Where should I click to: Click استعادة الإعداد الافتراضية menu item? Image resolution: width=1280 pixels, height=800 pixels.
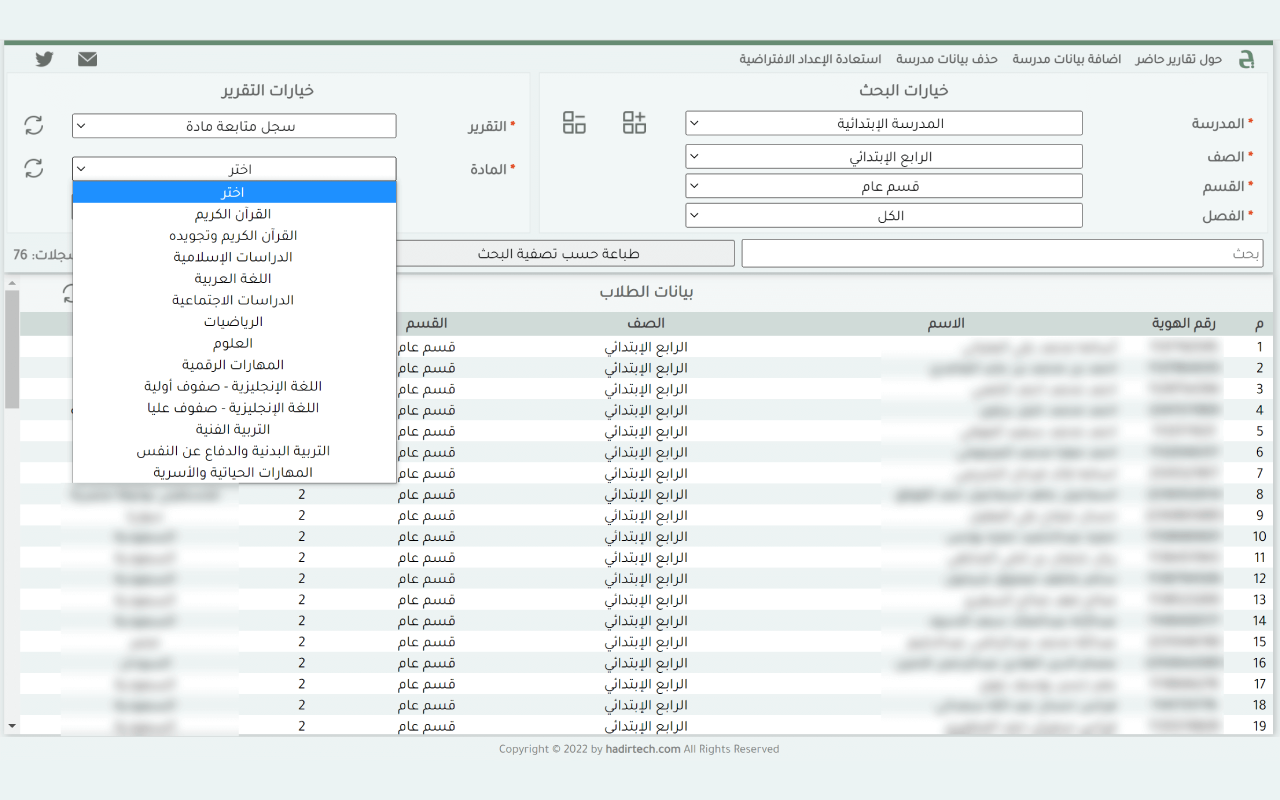coord(810,59)
